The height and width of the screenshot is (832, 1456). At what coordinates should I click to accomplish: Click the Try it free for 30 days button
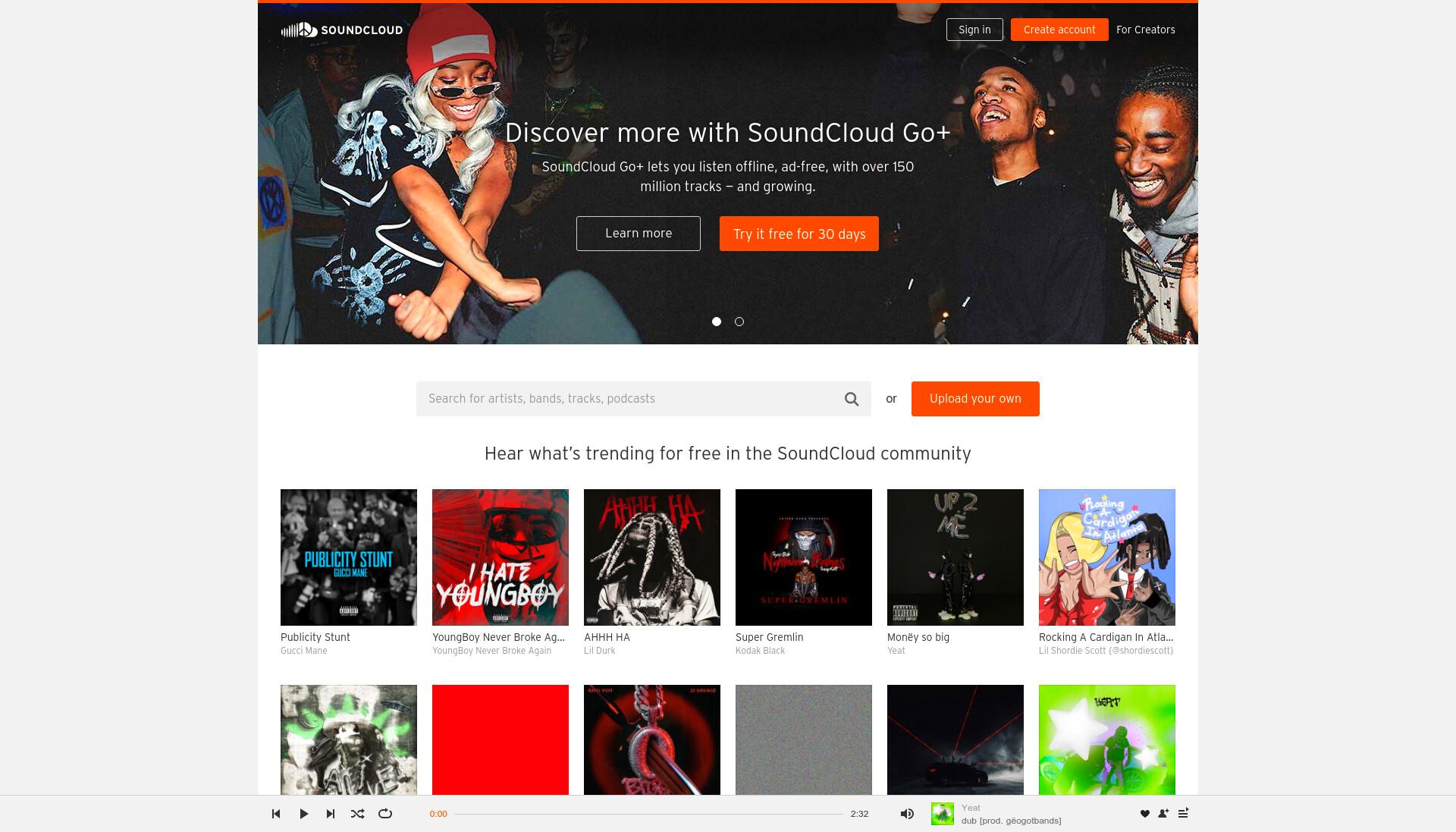[x=799, y=234]
